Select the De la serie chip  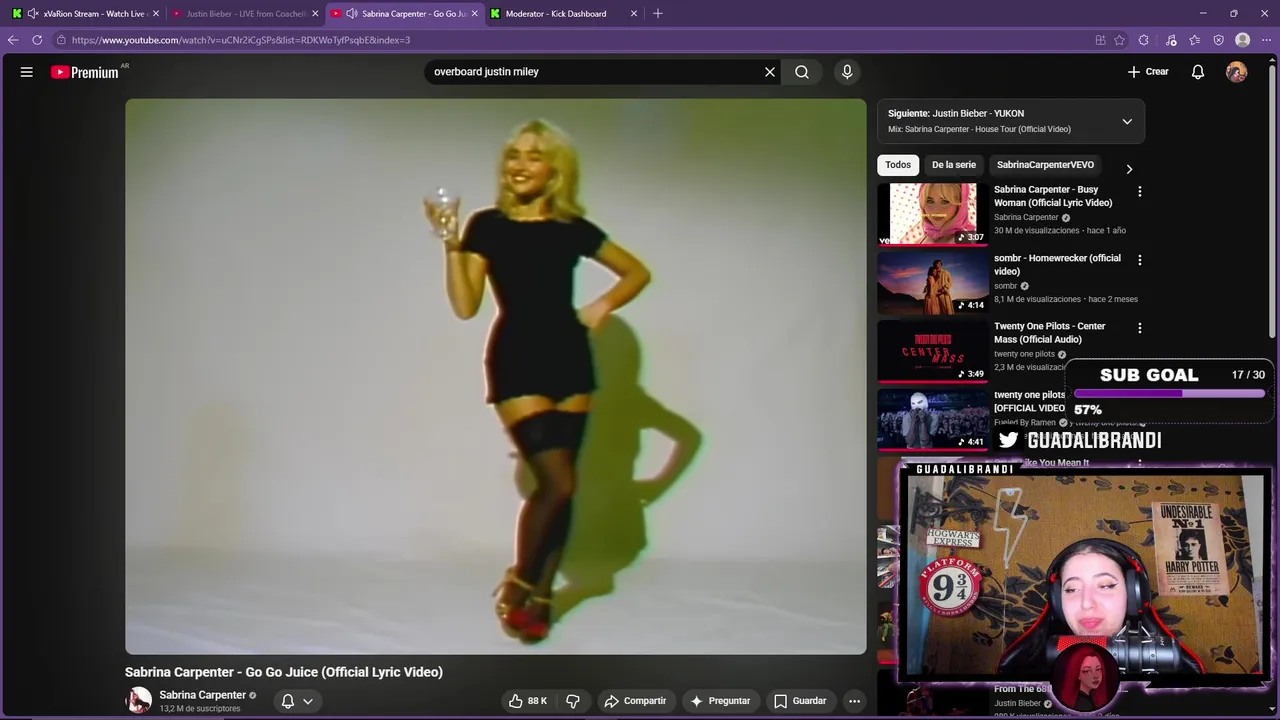pos(954,165)
